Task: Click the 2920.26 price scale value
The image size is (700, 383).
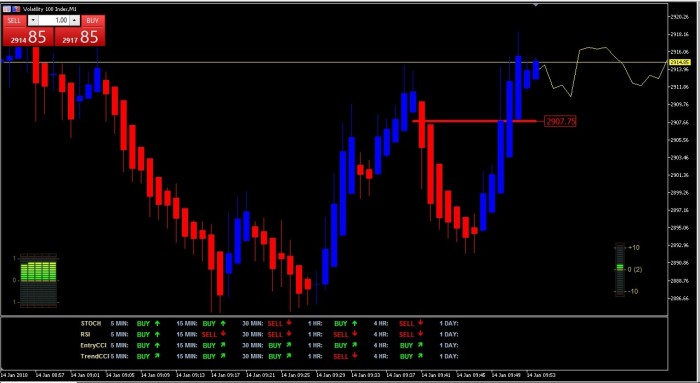Action: click(x=679, y=17)
